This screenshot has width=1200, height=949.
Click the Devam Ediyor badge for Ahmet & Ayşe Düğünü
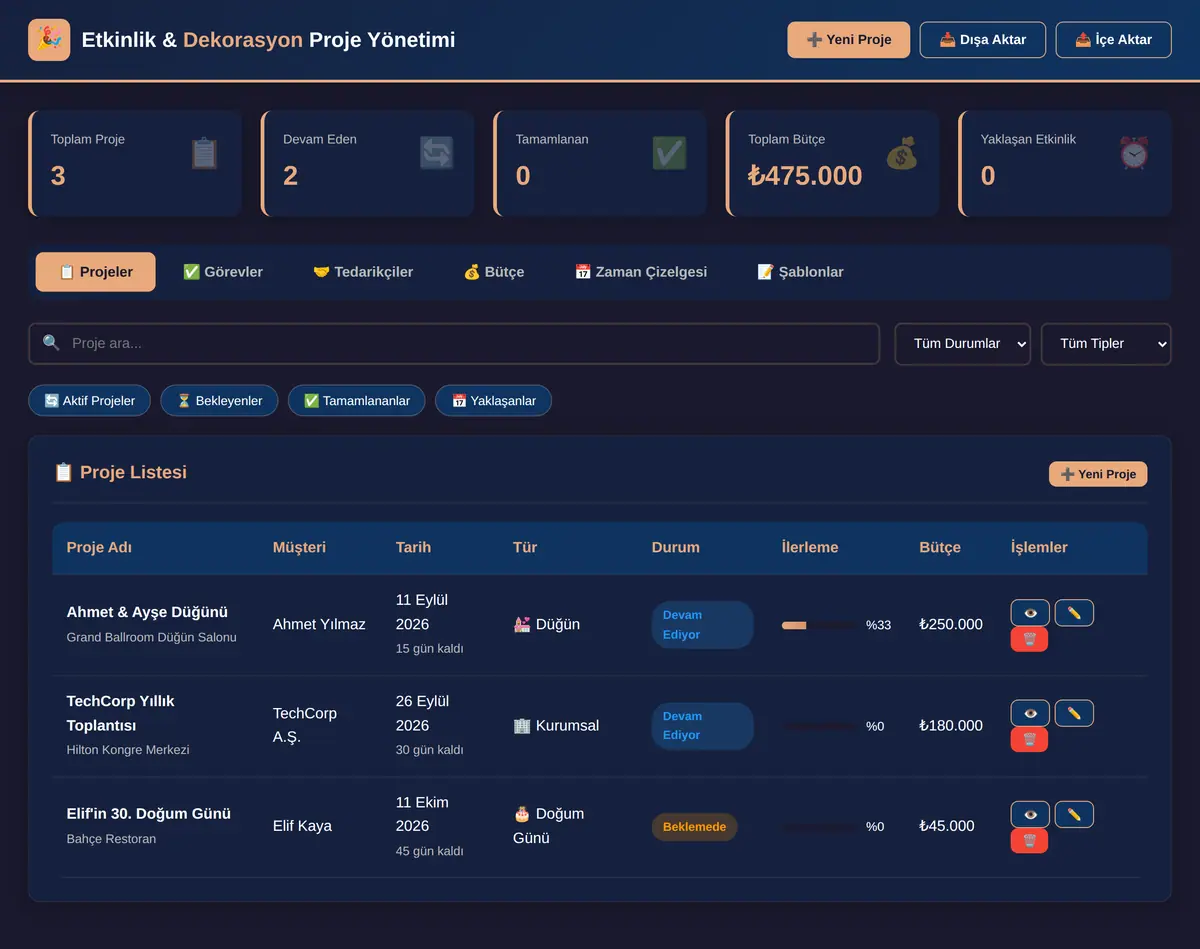(702, 625)
